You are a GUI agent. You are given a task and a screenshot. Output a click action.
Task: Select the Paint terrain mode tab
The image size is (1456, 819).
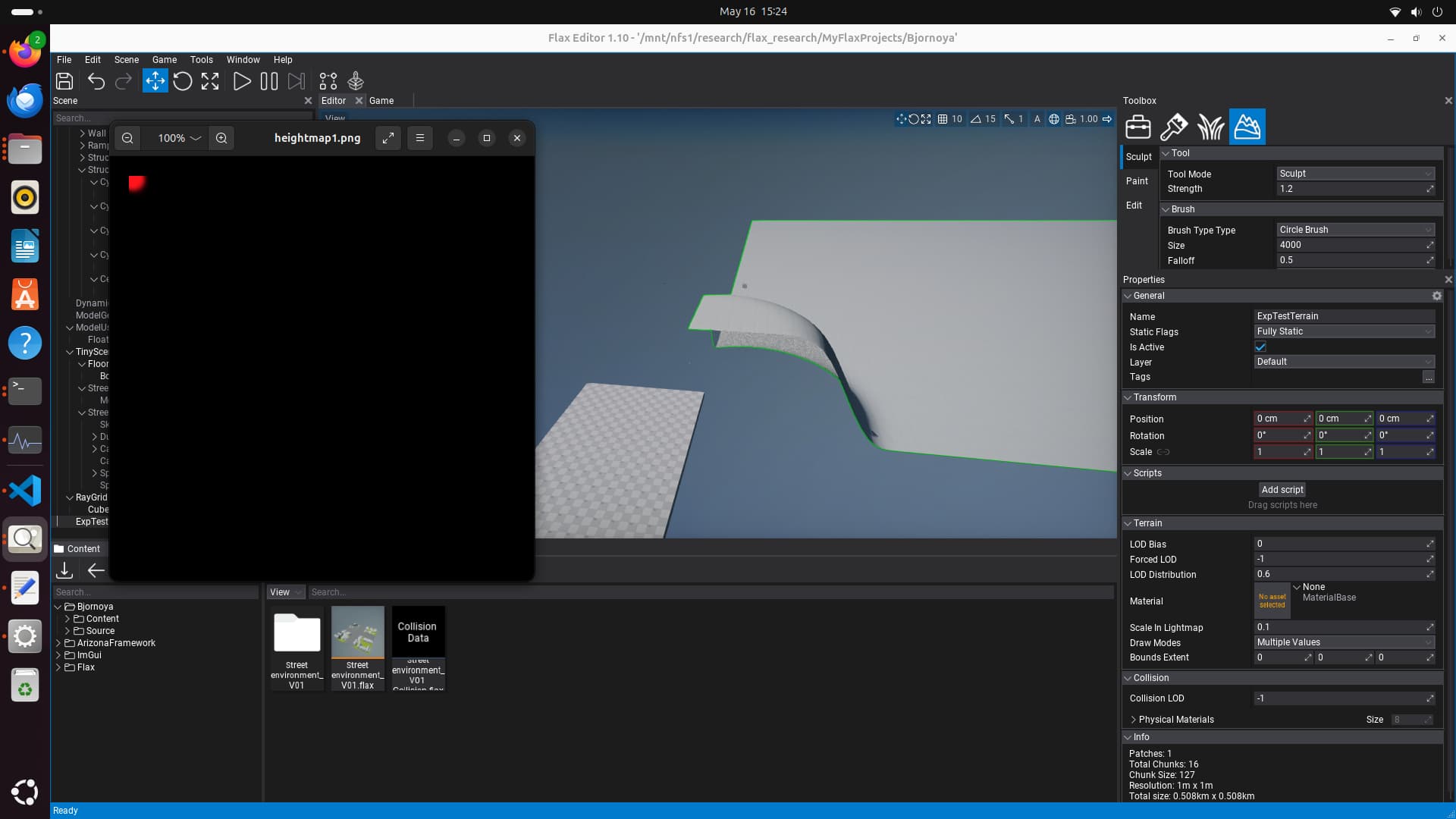point(1137,181)
